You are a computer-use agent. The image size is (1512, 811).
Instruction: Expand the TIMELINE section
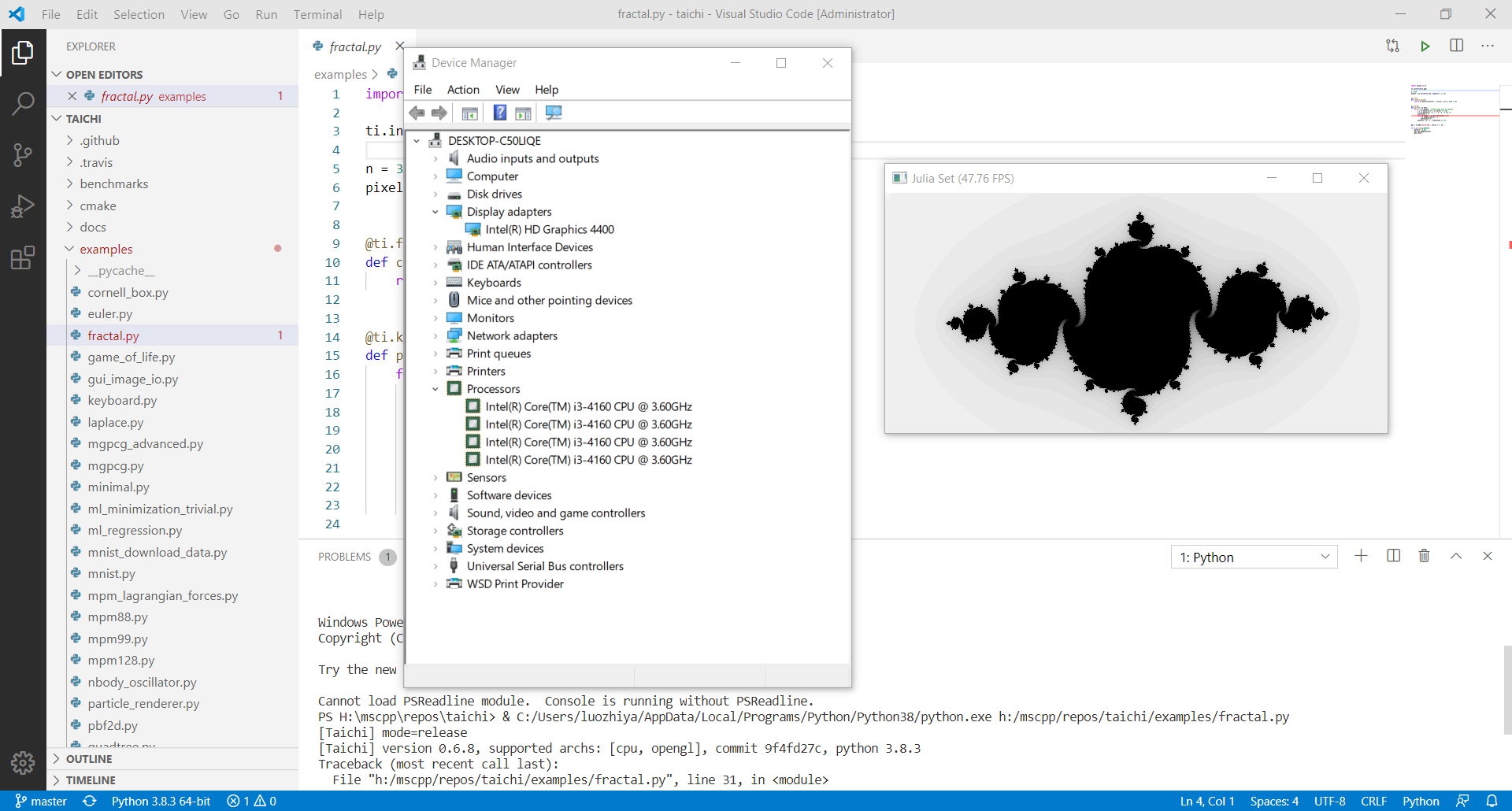pyautogui.click(x=172, y=780)
